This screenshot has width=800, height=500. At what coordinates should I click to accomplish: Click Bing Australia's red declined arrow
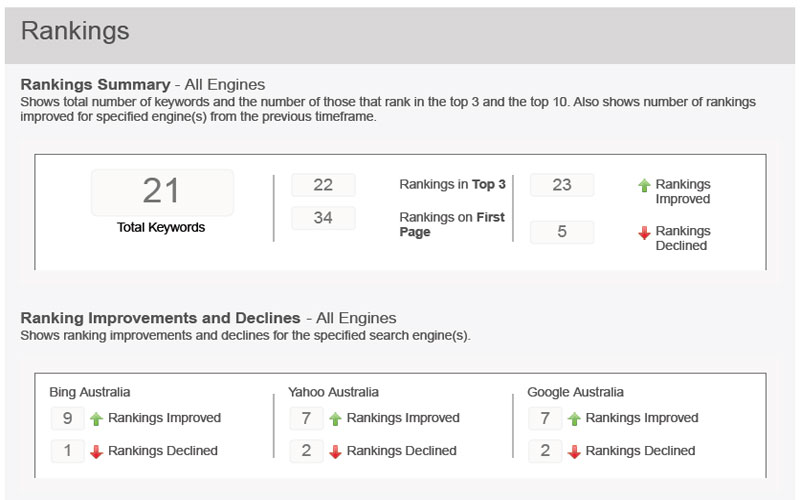pos(96,452)
